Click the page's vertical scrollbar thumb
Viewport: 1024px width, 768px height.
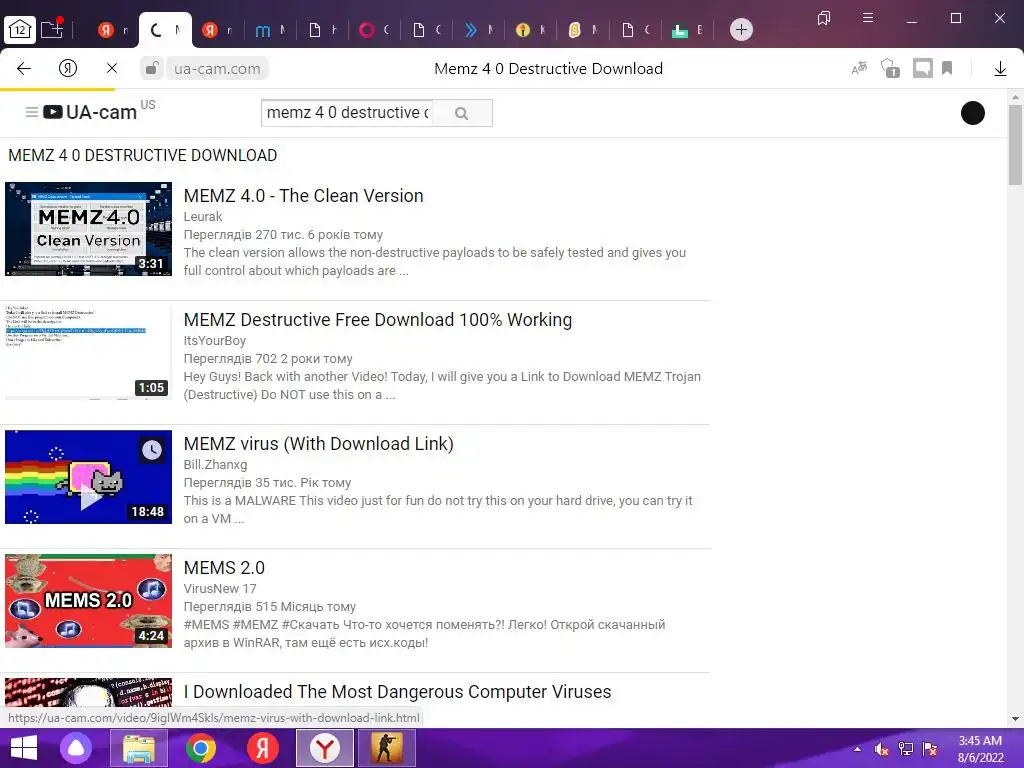[1015, 145]
